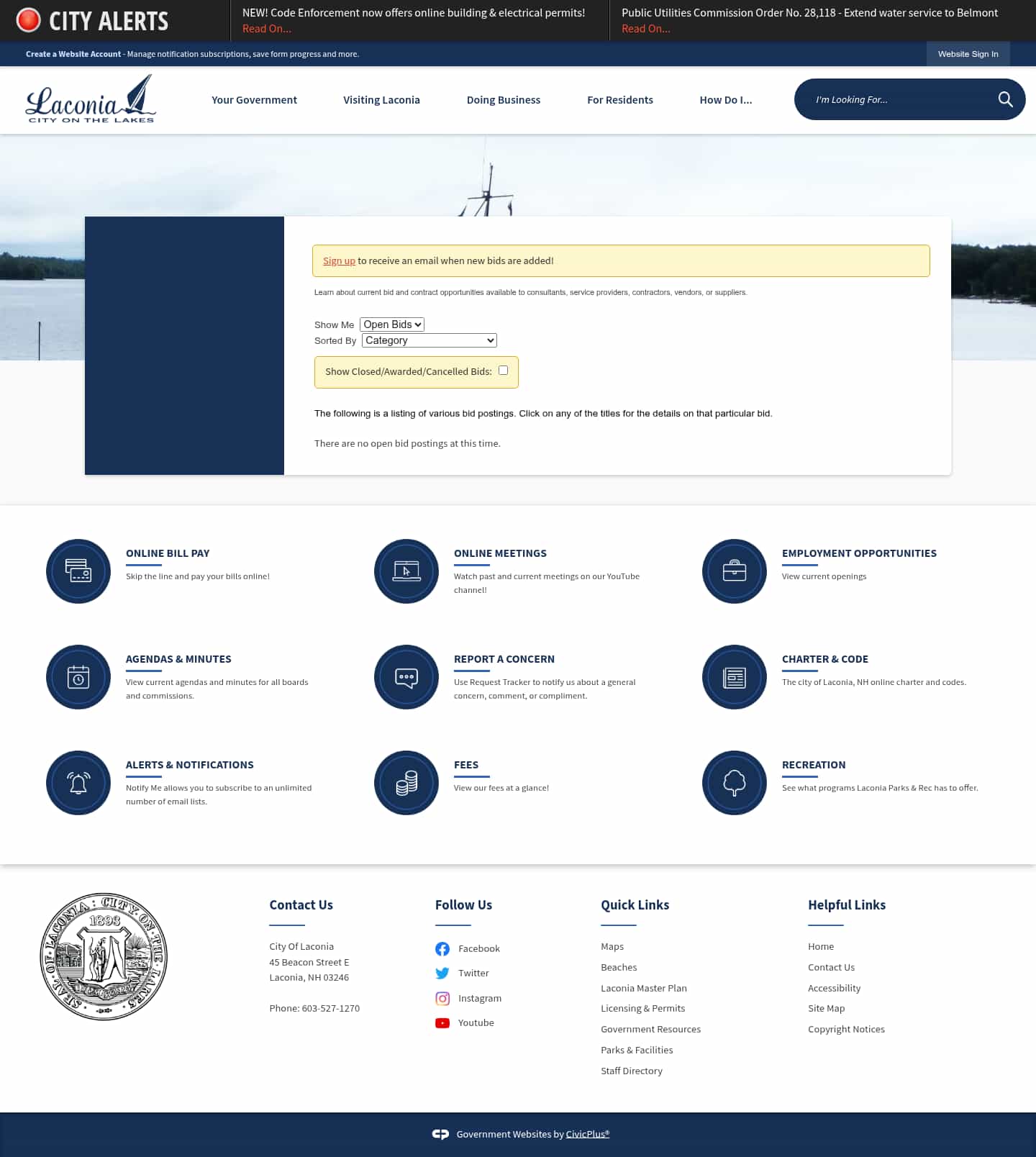
Task: Open the Sorted By Category dropdown
Action: (x=430, y=340)
